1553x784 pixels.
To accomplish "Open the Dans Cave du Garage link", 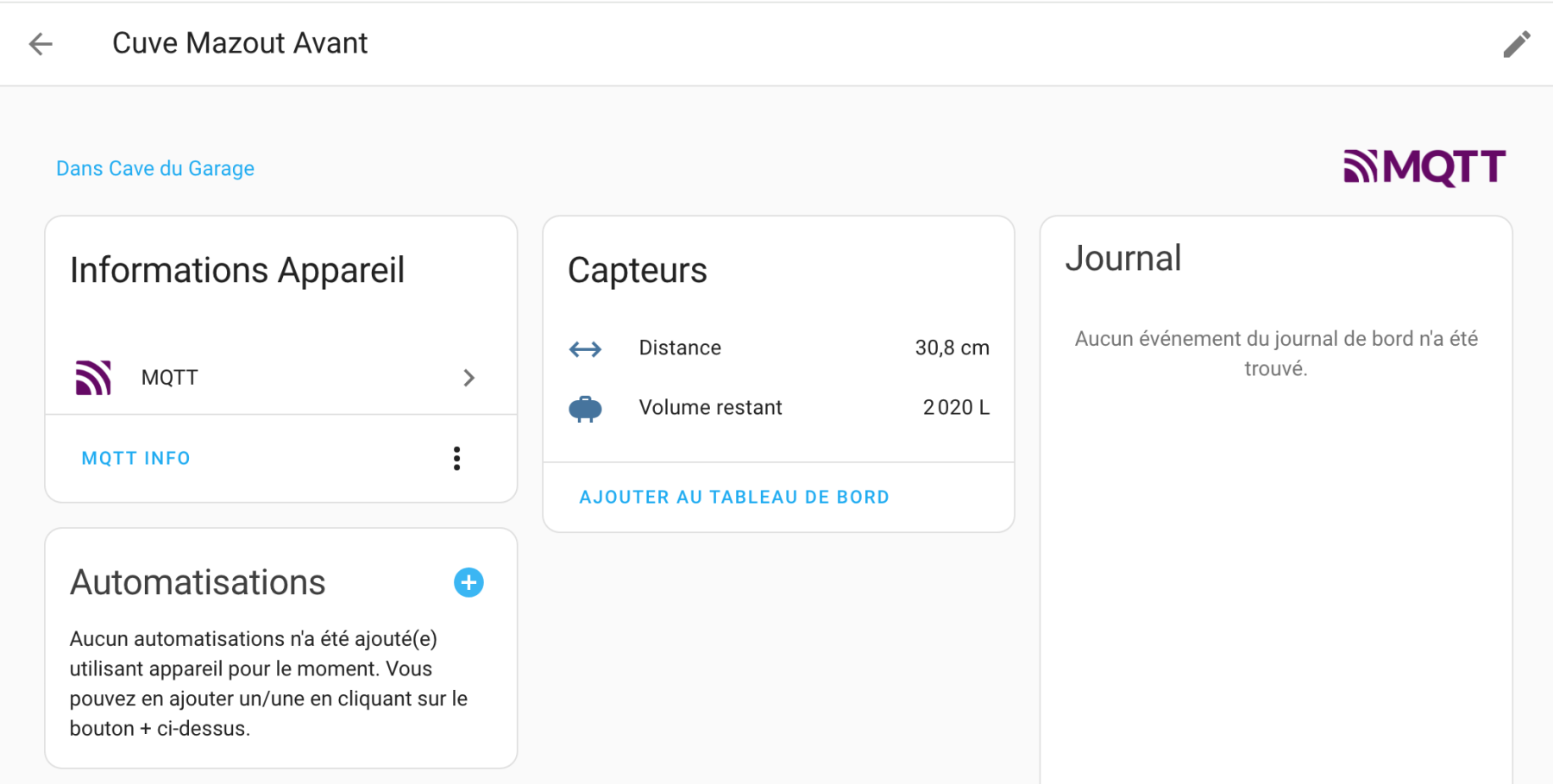I will point(155,168).
